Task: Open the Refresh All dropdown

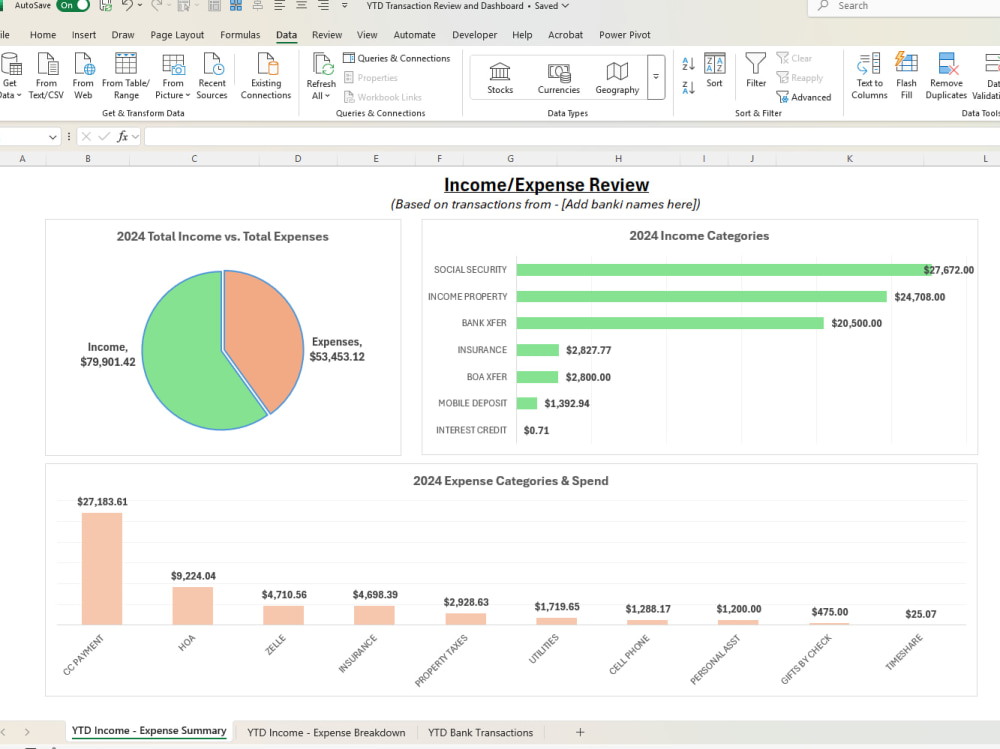Action: pyautogui.click(x=321, y=96)
